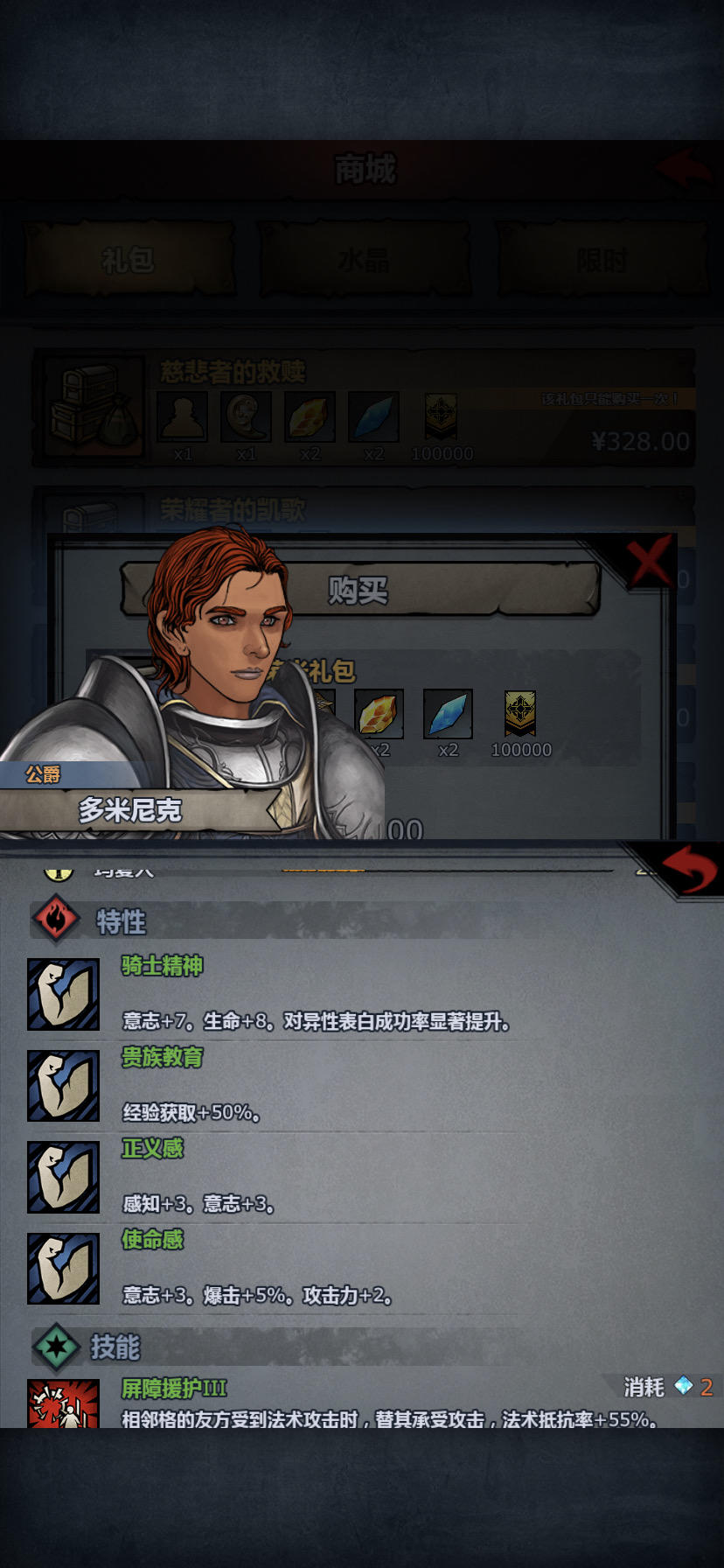Screen dimensions: 724x1568
Task: Click the 购买 purchase button
Action: [x=359, y=590]
